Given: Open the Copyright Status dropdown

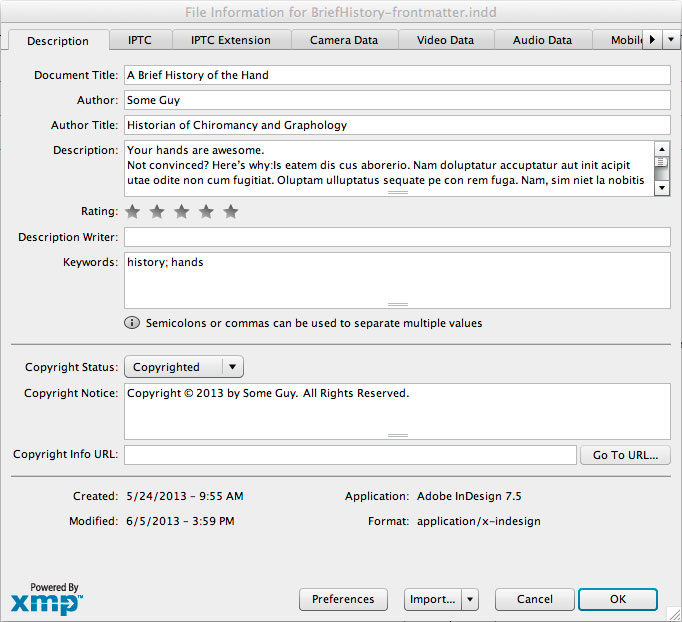Looking at the screenshot, I should (184, 367).
